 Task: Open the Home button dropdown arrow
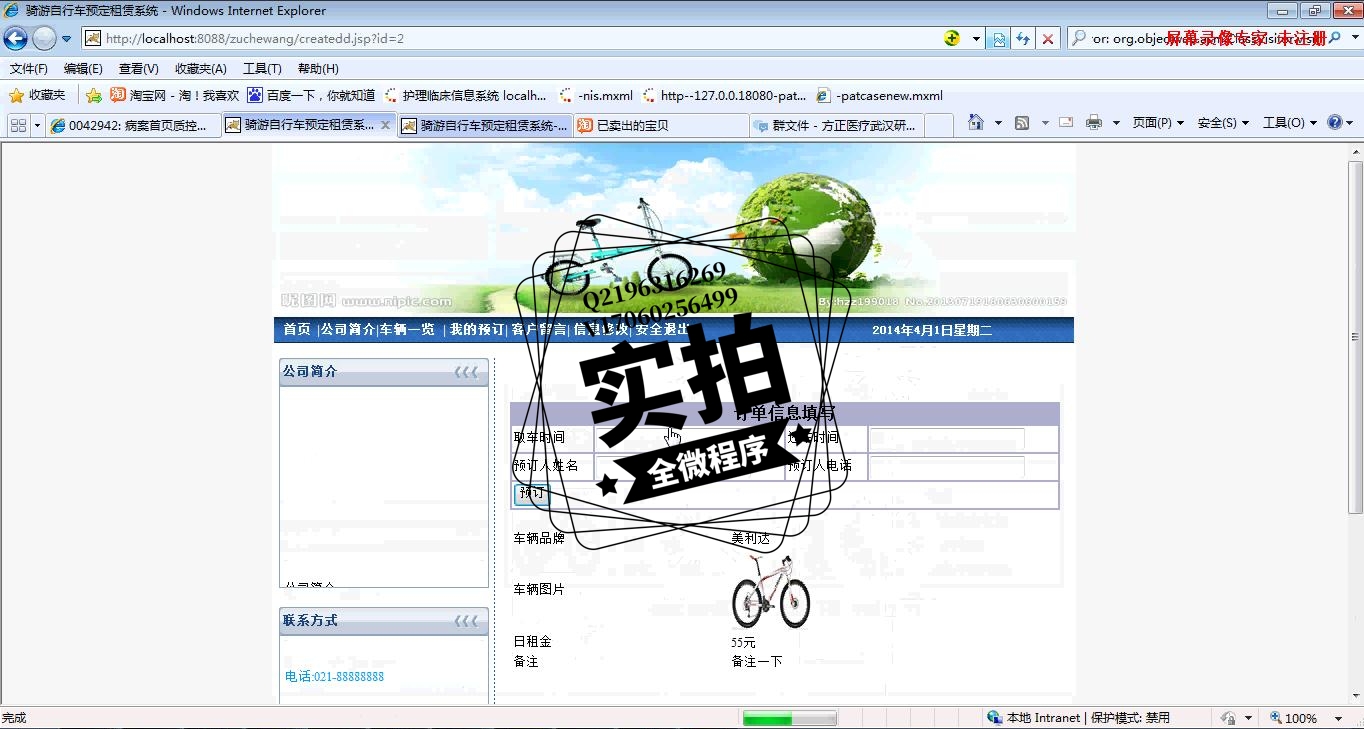click(998, 123)
